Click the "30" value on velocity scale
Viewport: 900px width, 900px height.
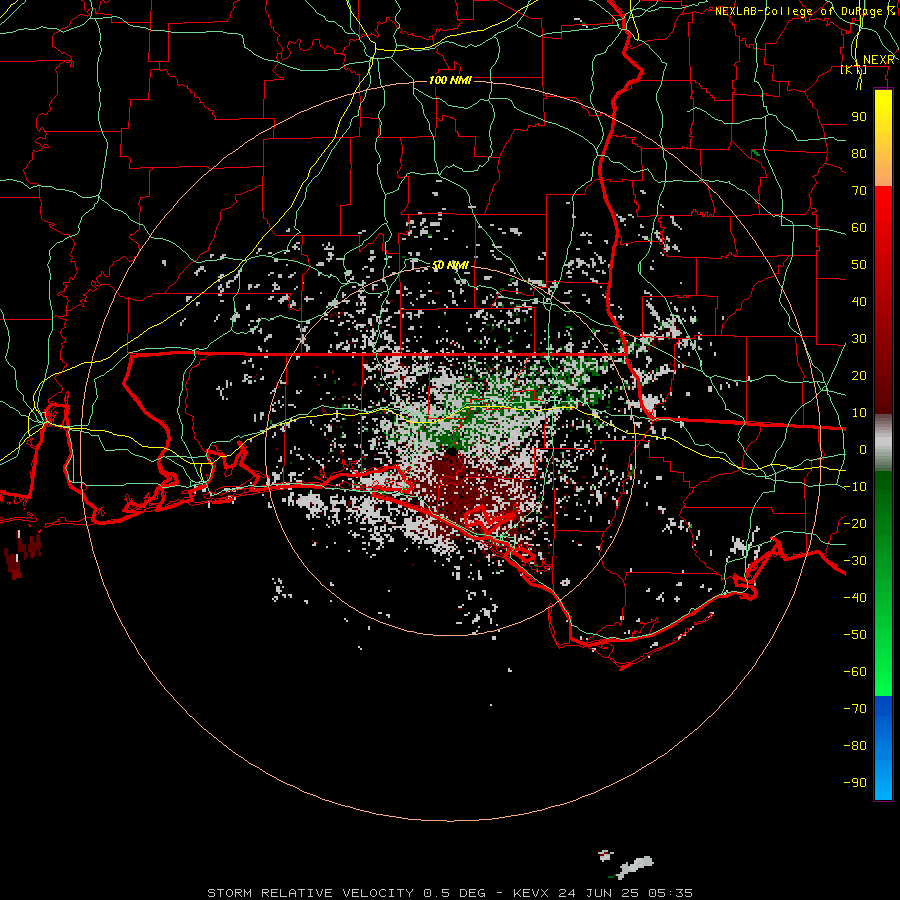click(859, 339)
